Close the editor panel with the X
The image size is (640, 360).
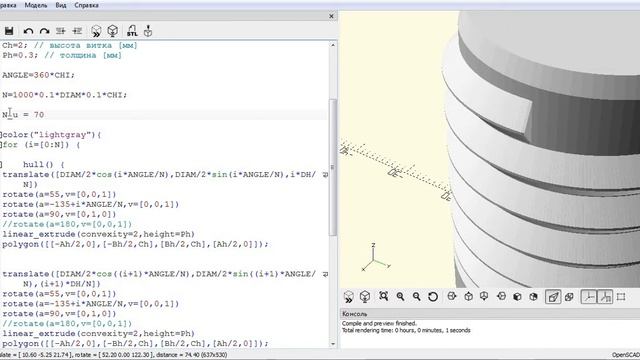331,16
